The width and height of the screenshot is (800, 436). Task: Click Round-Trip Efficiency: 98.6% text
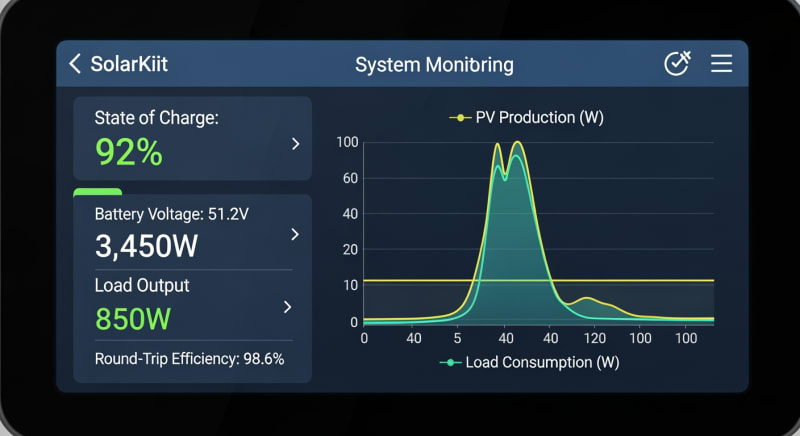tap(189, 359)
